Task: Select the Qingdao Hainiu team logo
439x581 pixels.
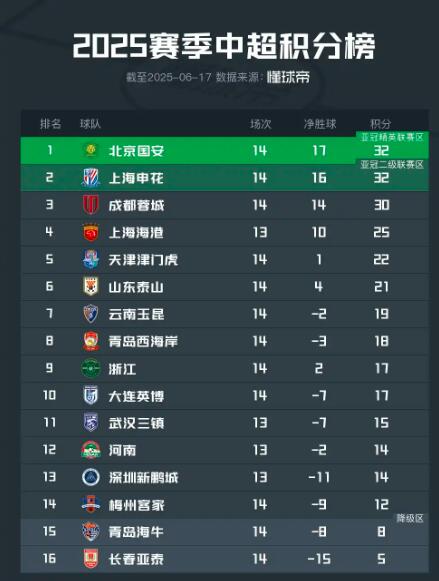Action: [91, 532]
